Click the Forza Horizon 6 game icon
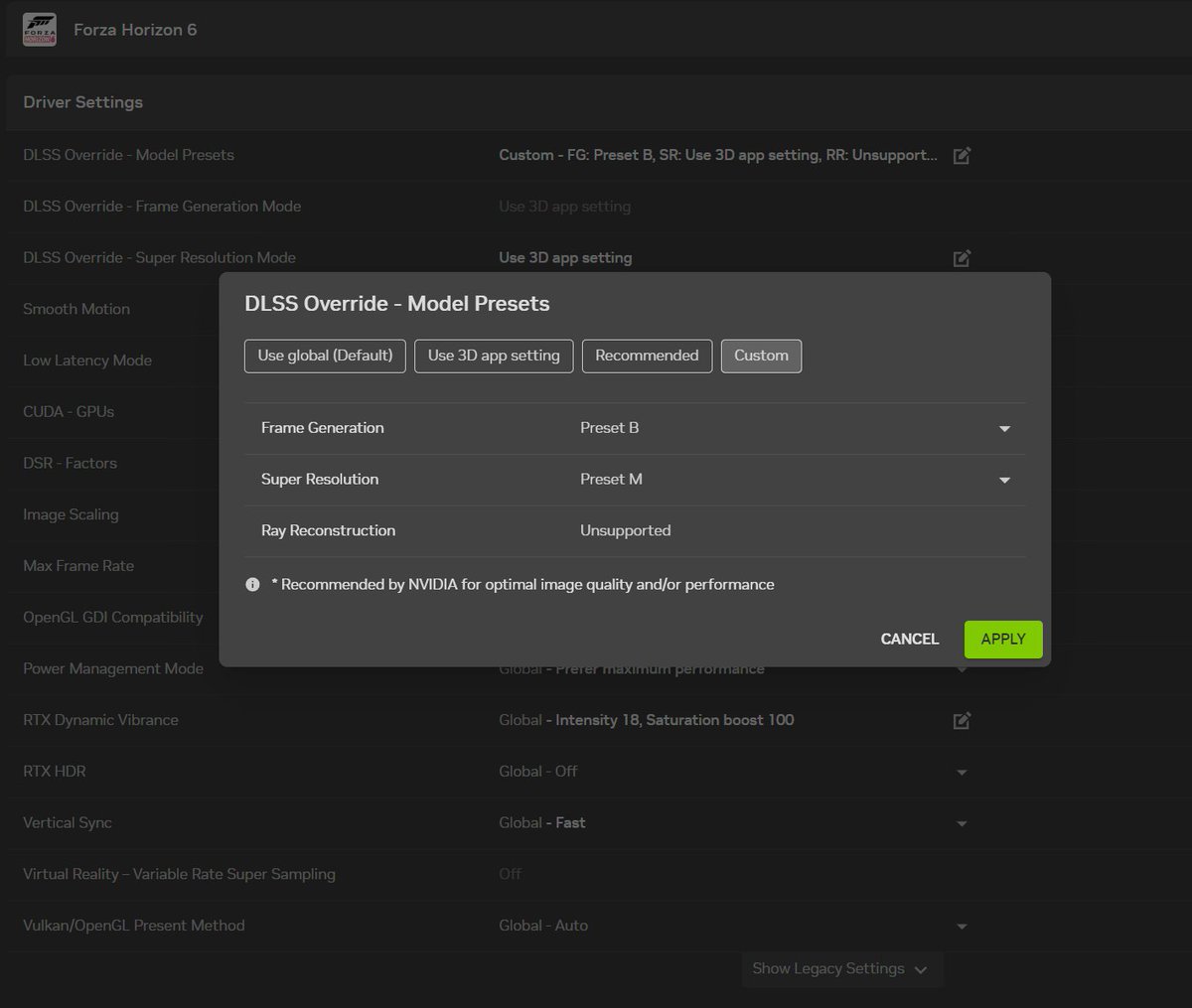 coord(40,30)
